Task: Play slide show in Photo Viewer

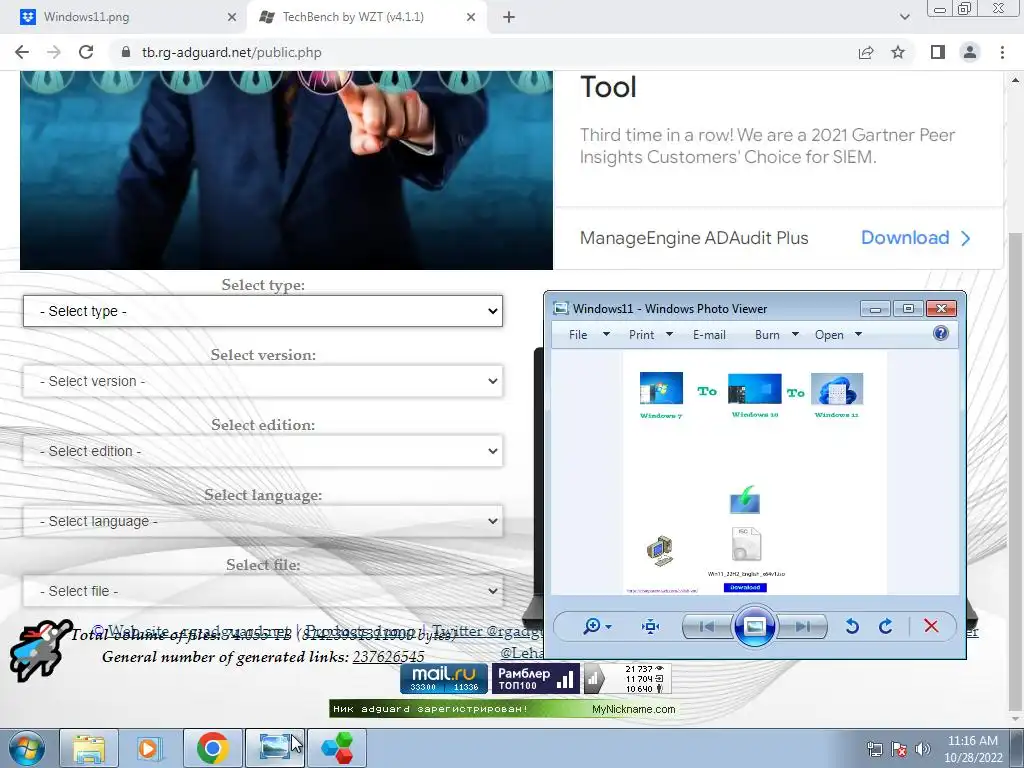Action: coord(754,627)
